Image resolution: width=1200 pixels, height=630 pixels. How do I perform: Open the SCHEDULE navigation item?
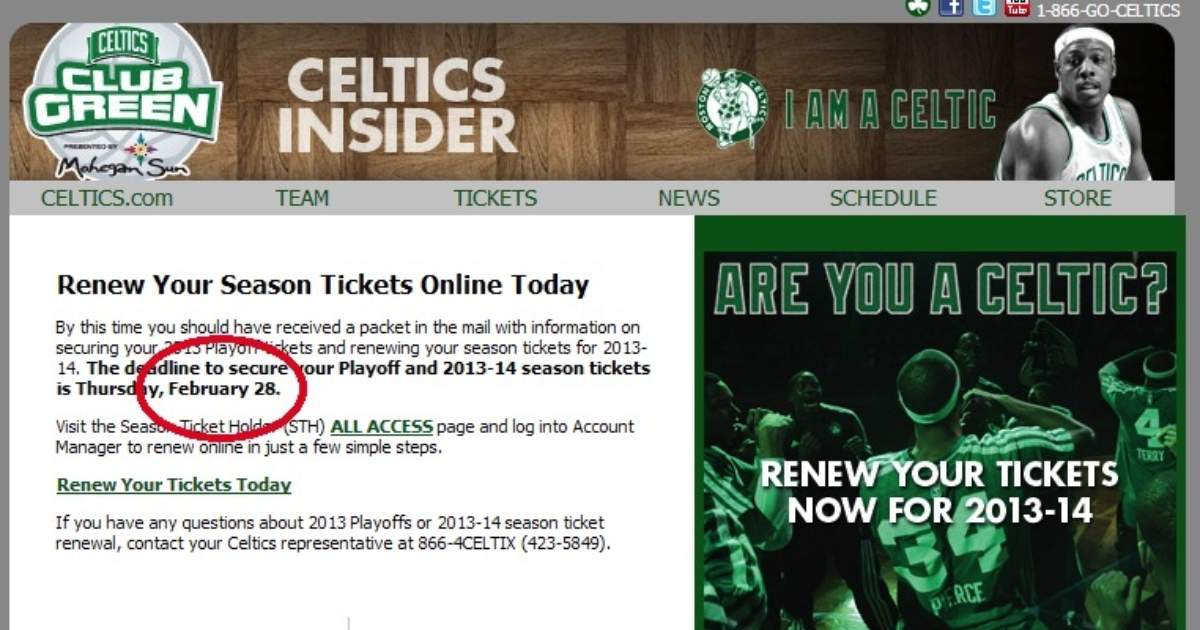883,198
